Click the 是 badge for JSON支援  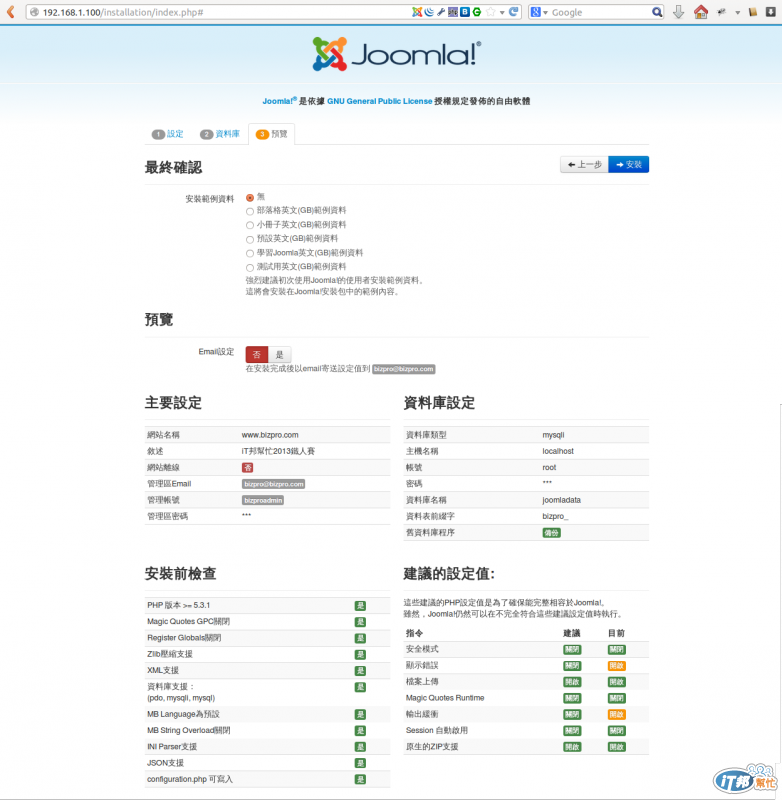(360, 763)
